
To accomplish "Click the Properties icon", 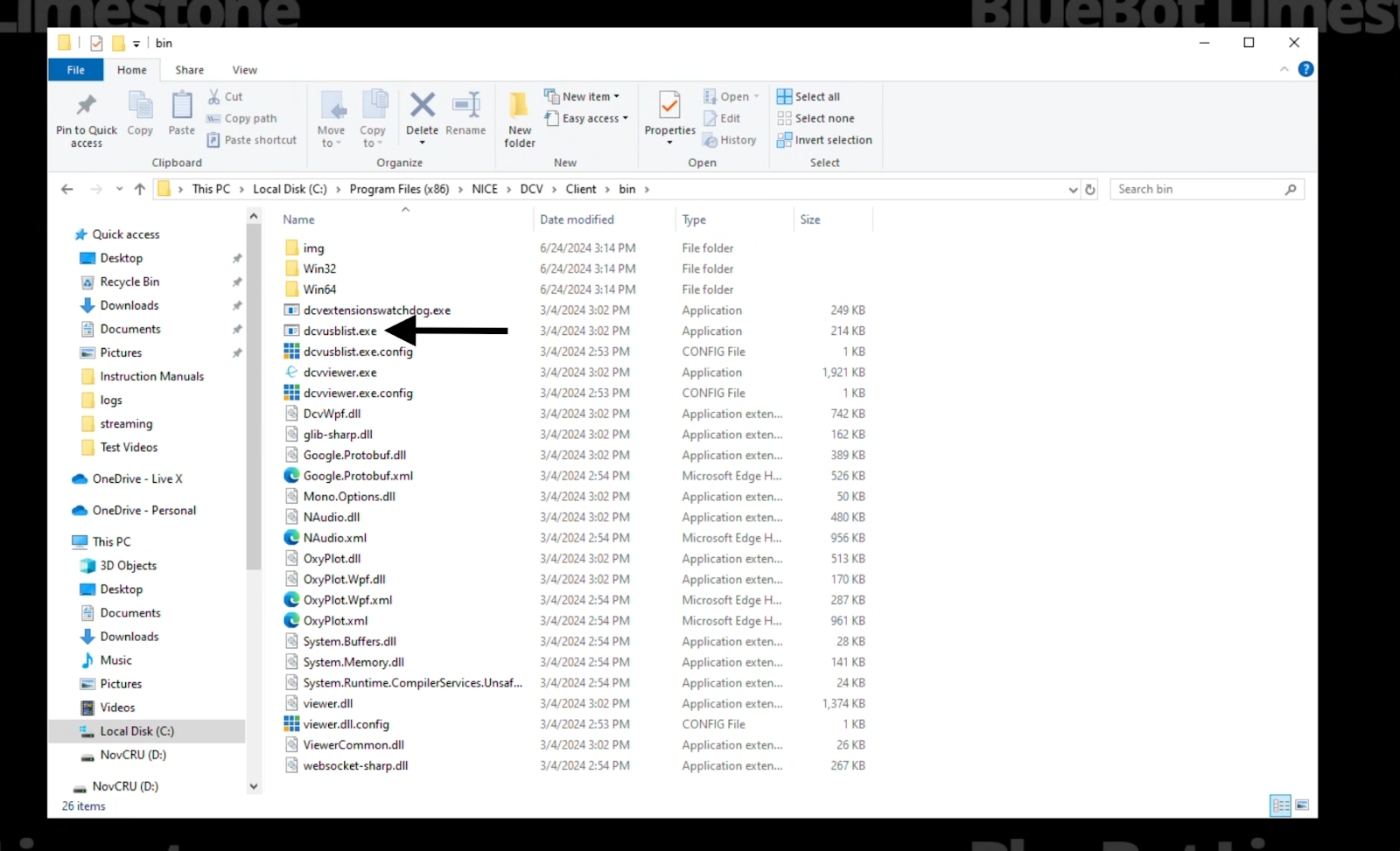I will [669, 105].
